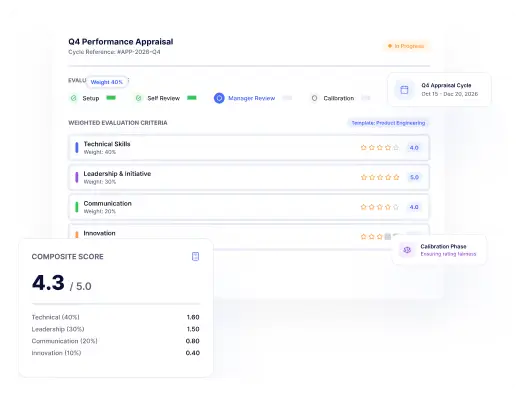Viewport: 524px width, 400px height.
Task: Click the Weight: 40% label under Technical Skills
Action: [x=100, y=152]
